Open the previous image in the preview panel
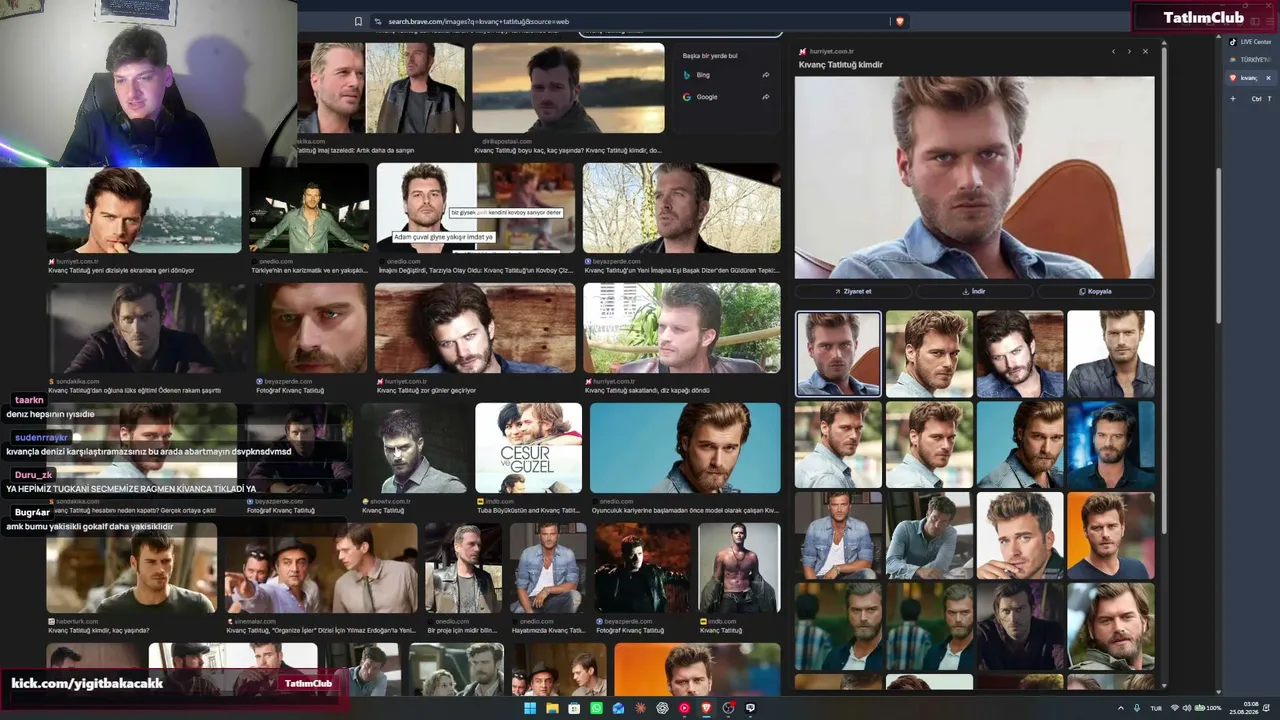Image resolution: width=1280 pixels, height=720 pixels. (1113, 51)
